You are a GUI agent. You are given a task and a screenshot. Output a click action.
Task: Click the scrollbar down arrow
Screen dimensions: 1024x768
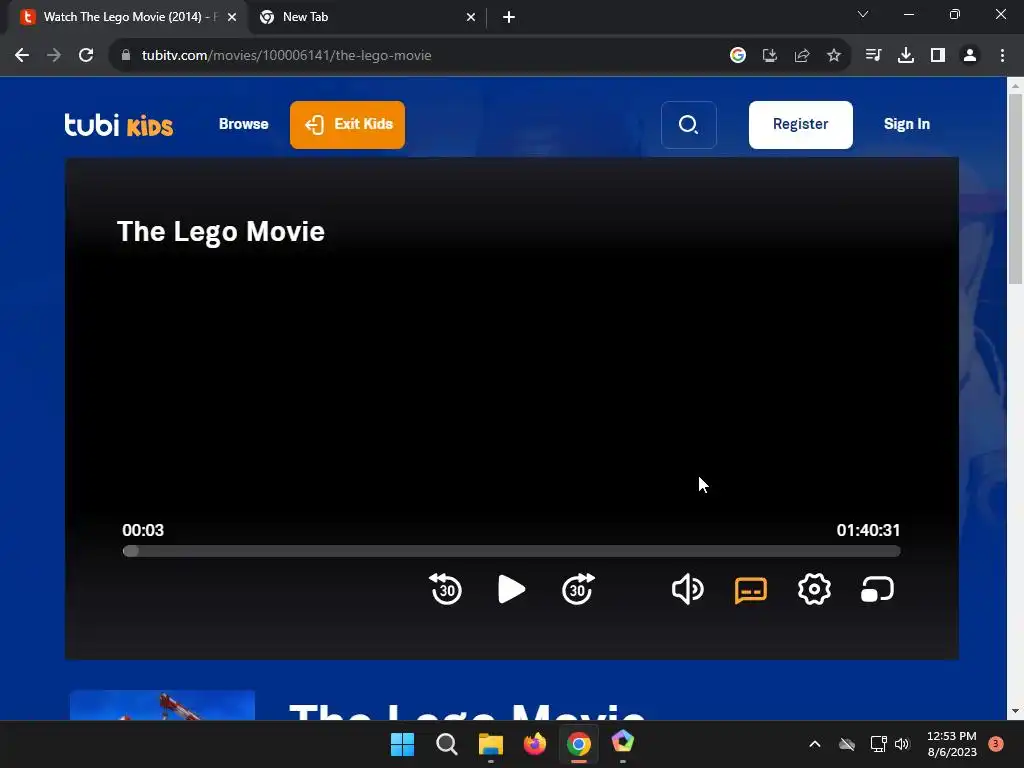tap(1016, 711)
